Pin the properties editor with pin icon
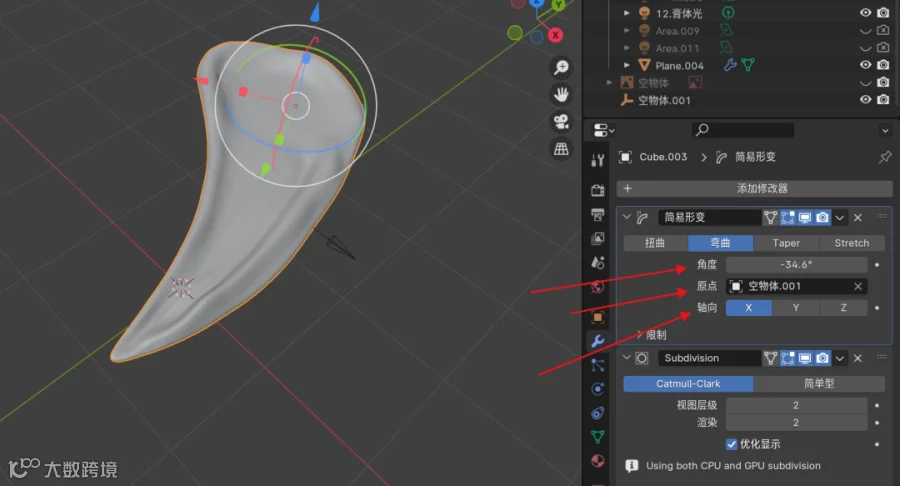Image resolution: width=900 pixels, height=486 pixels. pyautogui.click(x=885, y=157)
